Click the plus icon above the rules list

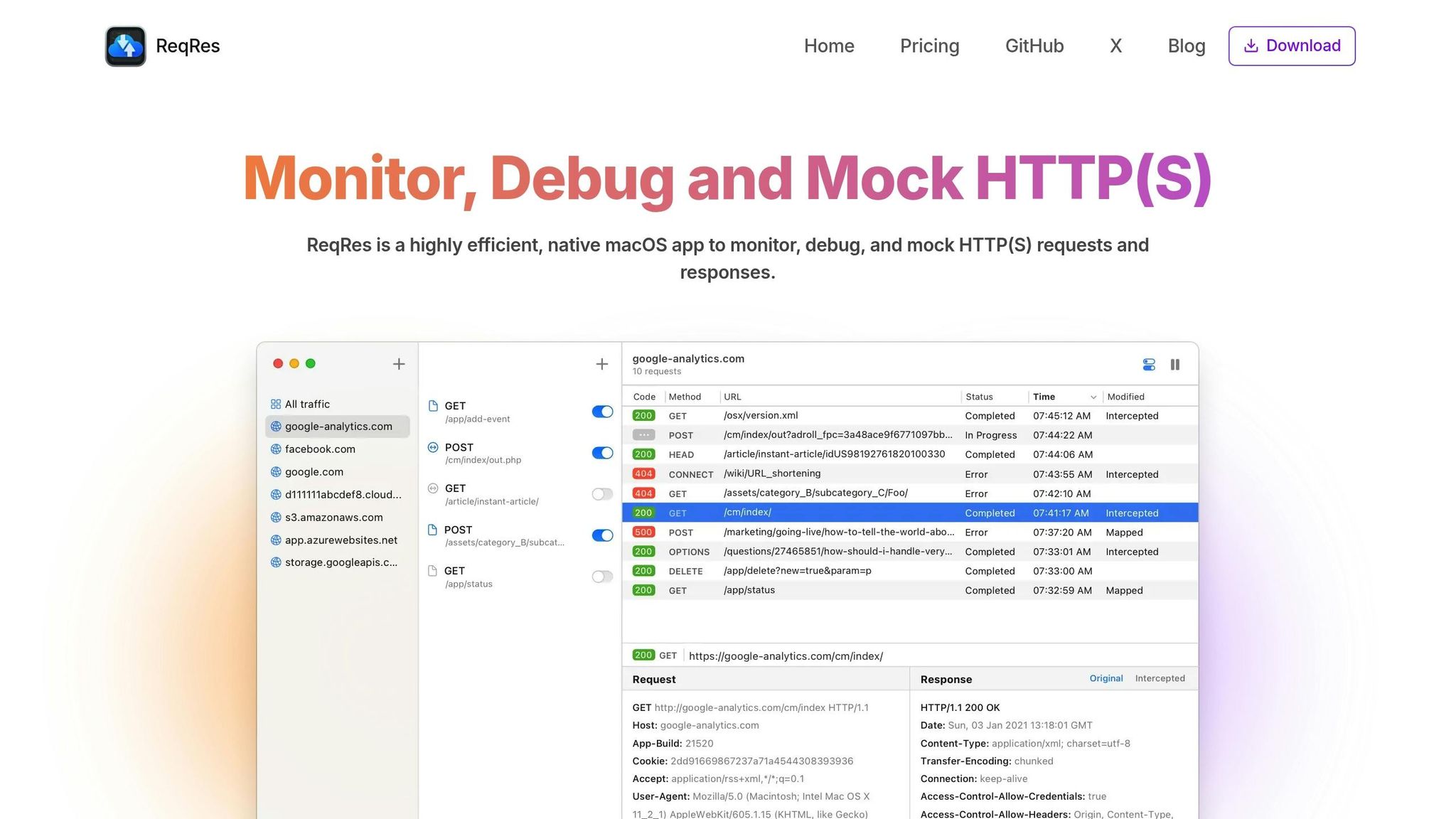pyautogui.click(x=602, y=364)
